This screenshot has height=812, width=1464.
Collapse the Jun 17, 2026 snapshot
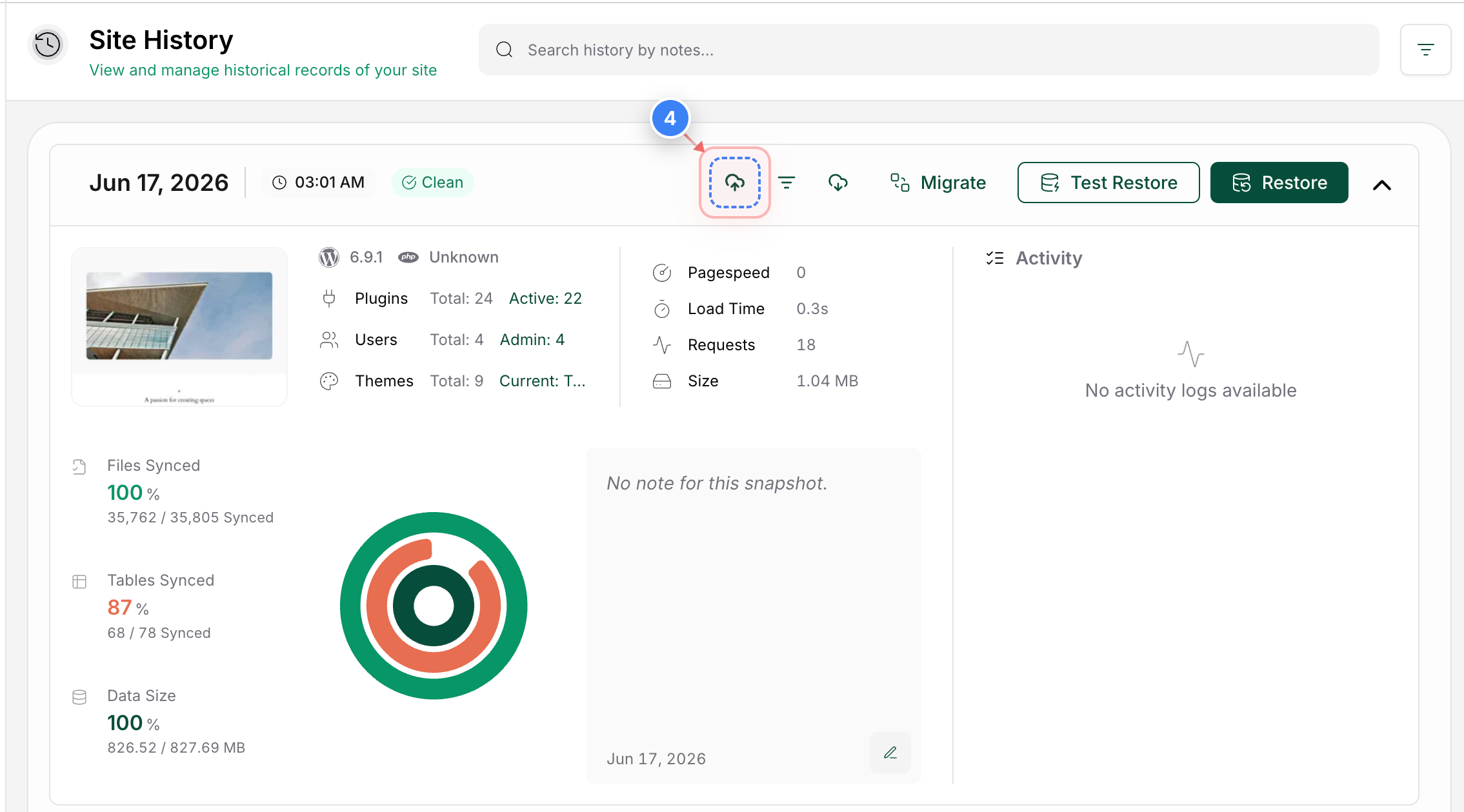[1381, 185]
